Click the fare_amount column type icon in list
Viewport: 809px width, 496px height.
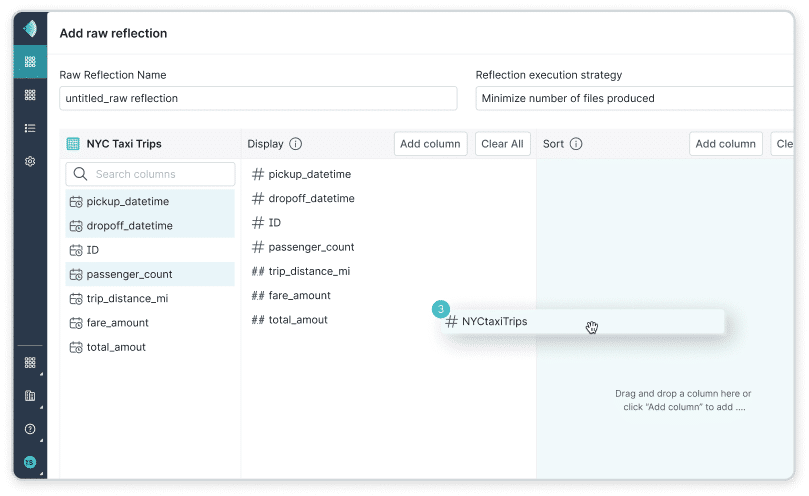point(76,323)
